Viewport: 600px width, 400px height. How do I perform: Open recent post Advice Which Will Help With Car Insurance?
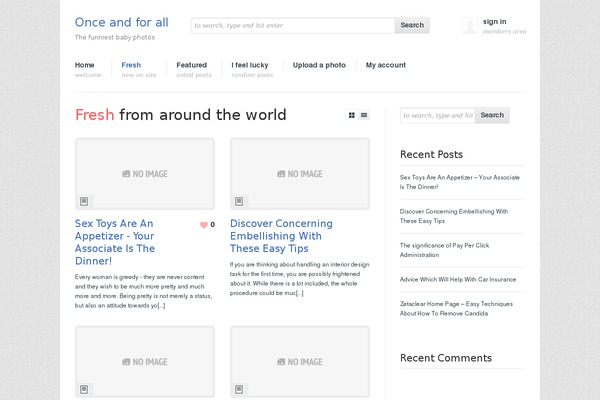click(458, 279)
